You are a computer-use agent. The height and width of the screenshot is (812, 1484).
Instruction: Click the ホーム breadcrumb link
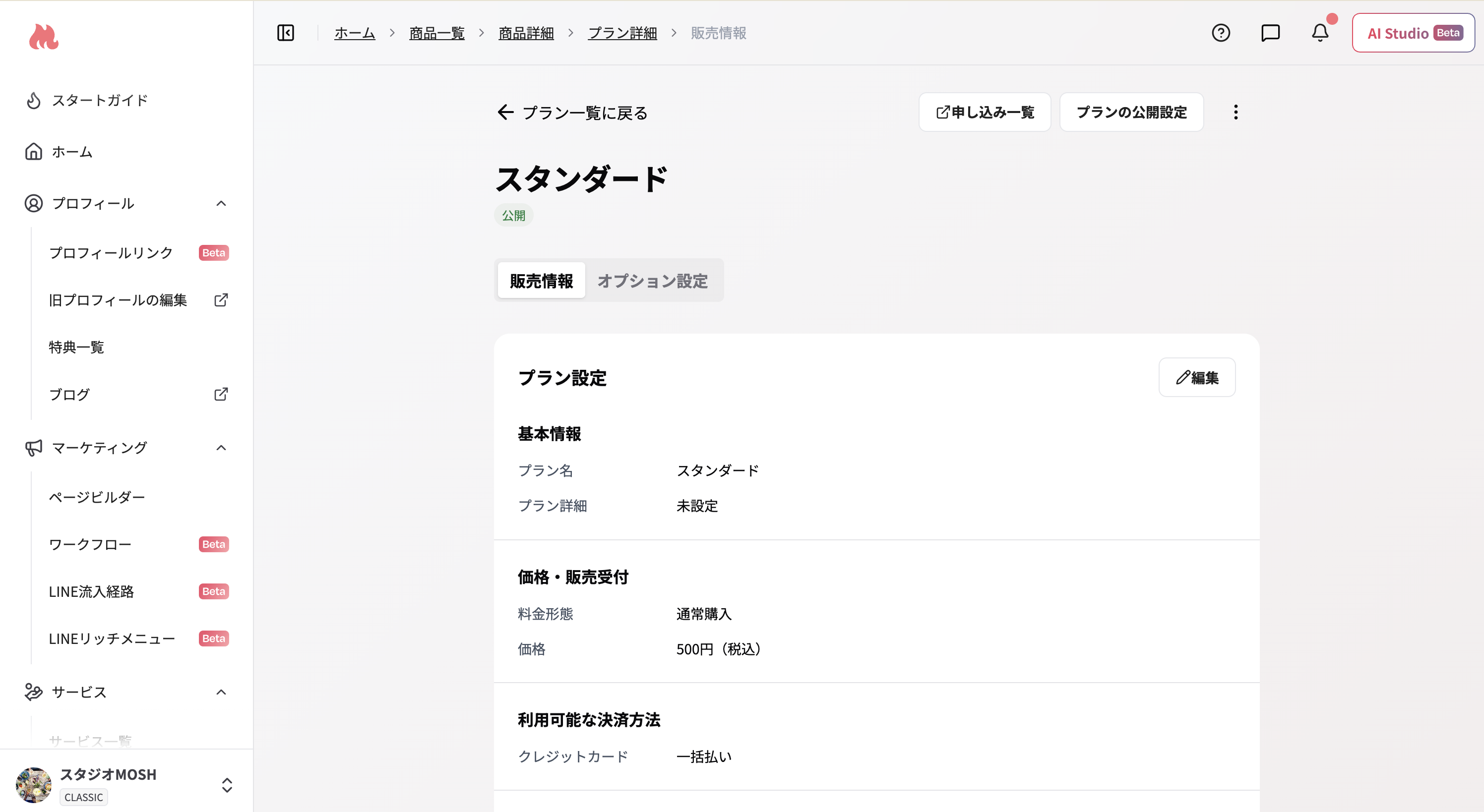tap(355, 33)
